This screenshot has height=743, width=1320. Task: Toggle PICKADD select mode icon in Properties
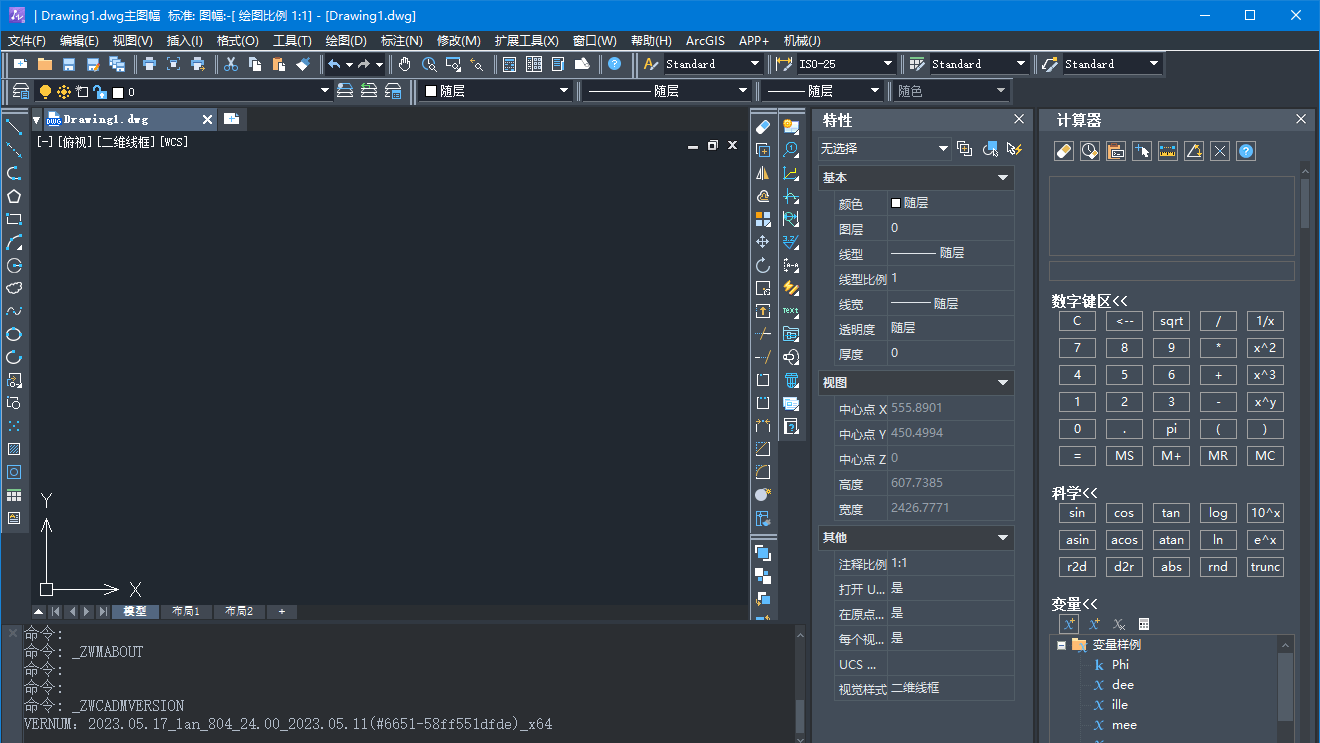964,149
